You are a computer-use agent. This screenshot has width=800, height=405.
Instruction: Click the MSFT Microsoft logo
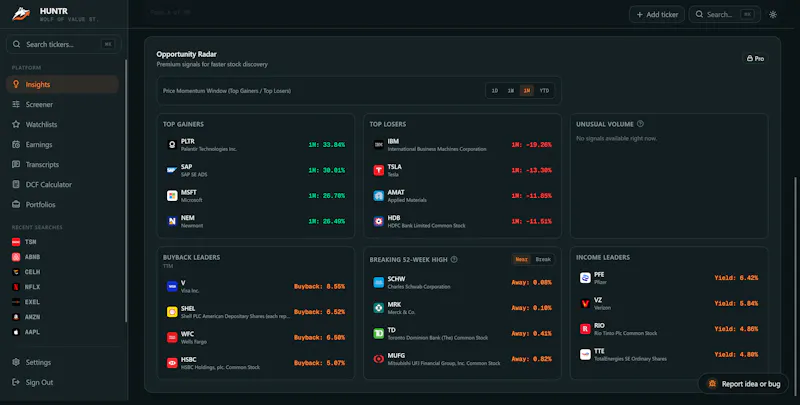(172, 196)
